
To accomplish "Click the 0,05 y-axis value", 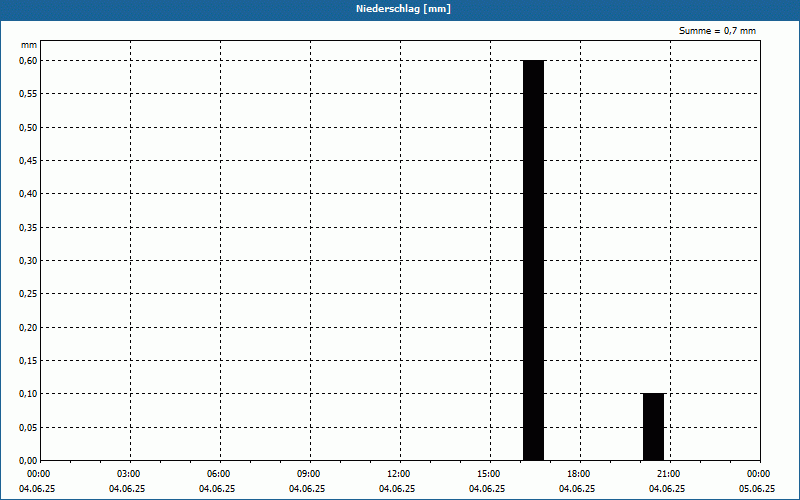I will click(x=28, y=428).
